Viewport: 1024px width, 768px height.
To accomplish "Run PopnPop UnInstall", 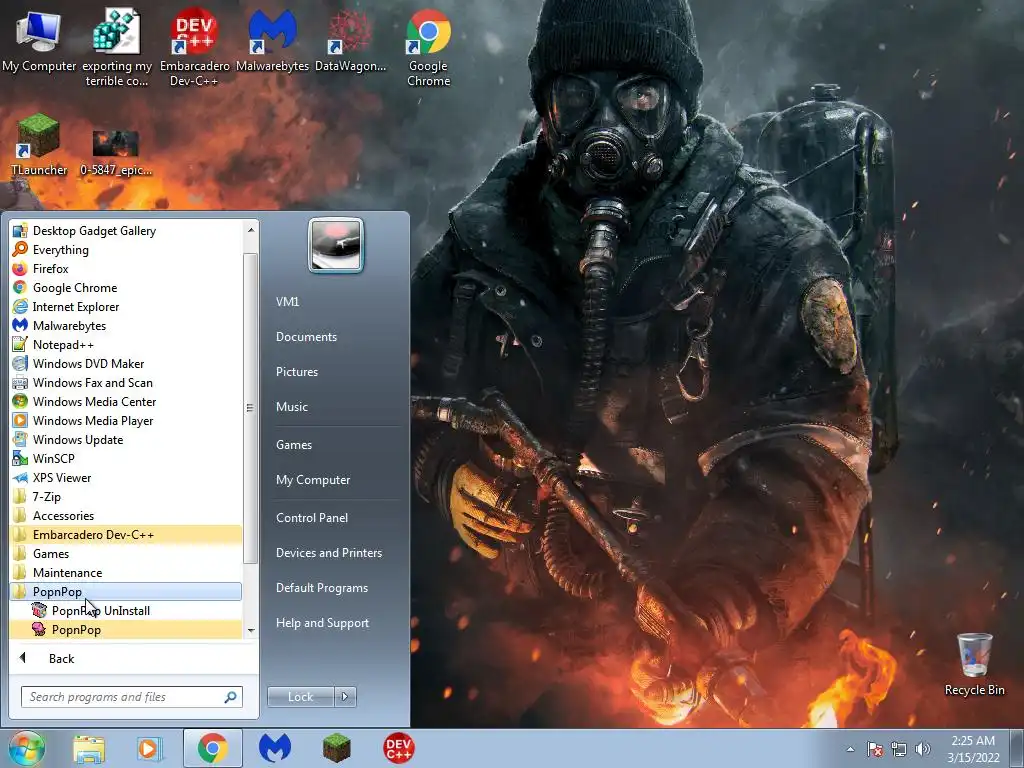I will pyautogui.click(x=126, y=611).
